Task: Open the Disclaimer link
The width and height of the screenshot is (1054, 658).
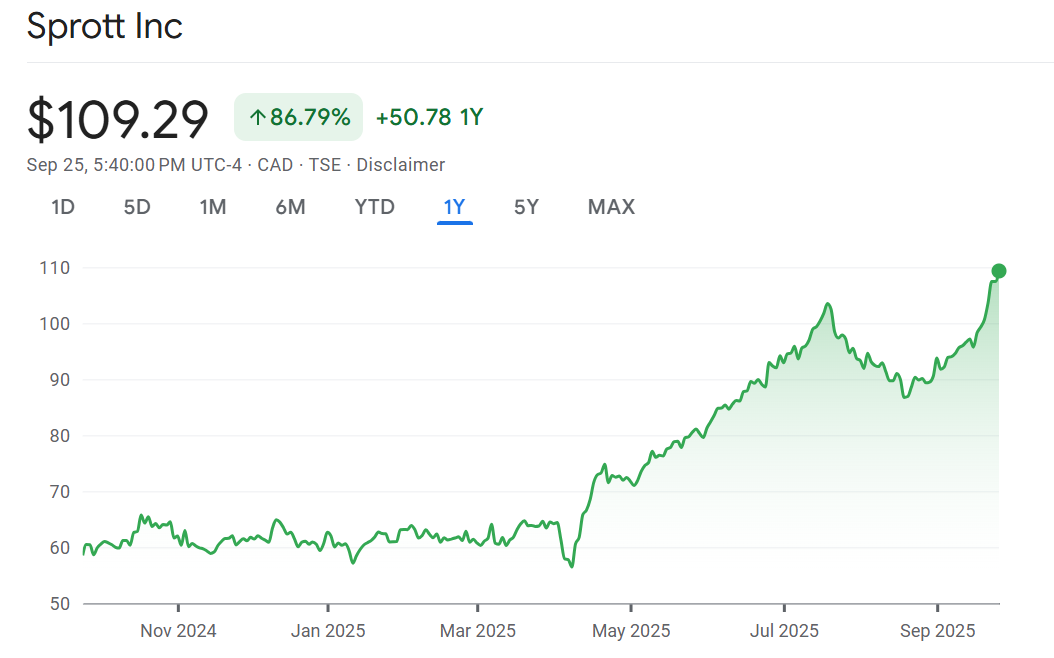Action: (400, 165)
